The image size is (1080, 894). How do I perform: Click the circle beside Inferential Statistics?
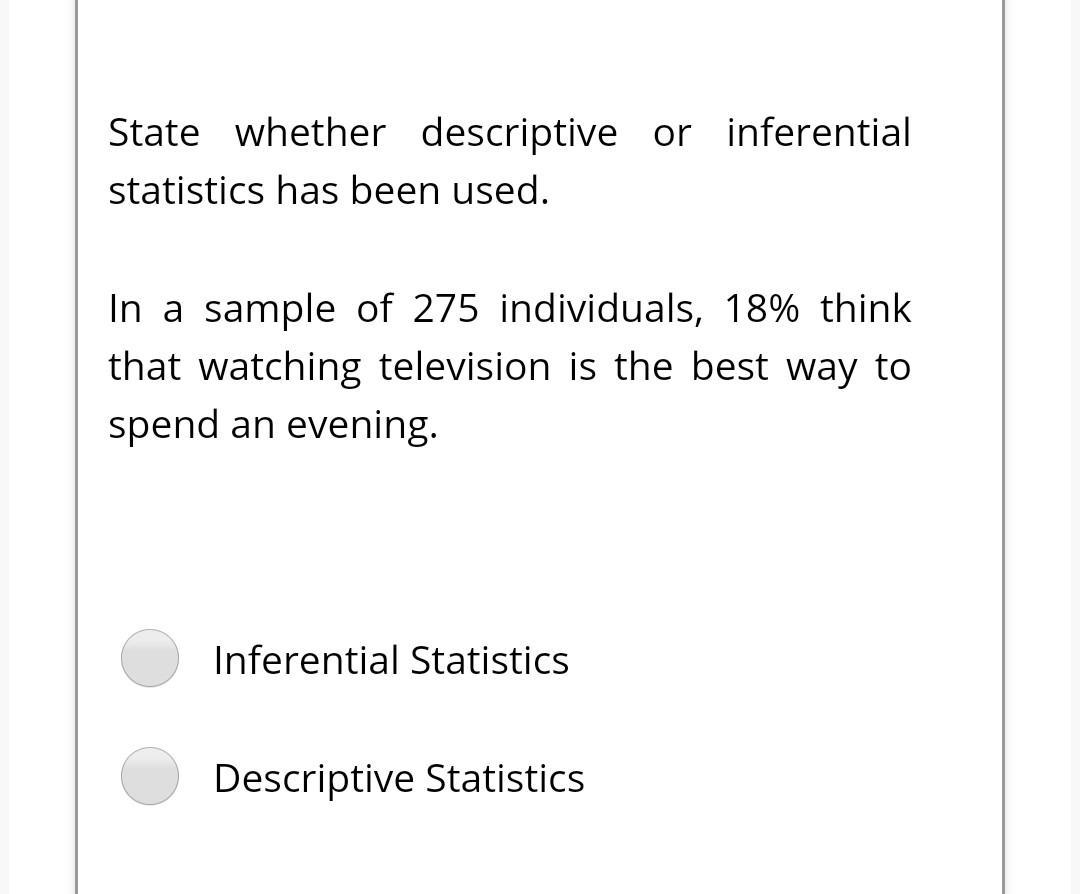click(x=149, y=658)
